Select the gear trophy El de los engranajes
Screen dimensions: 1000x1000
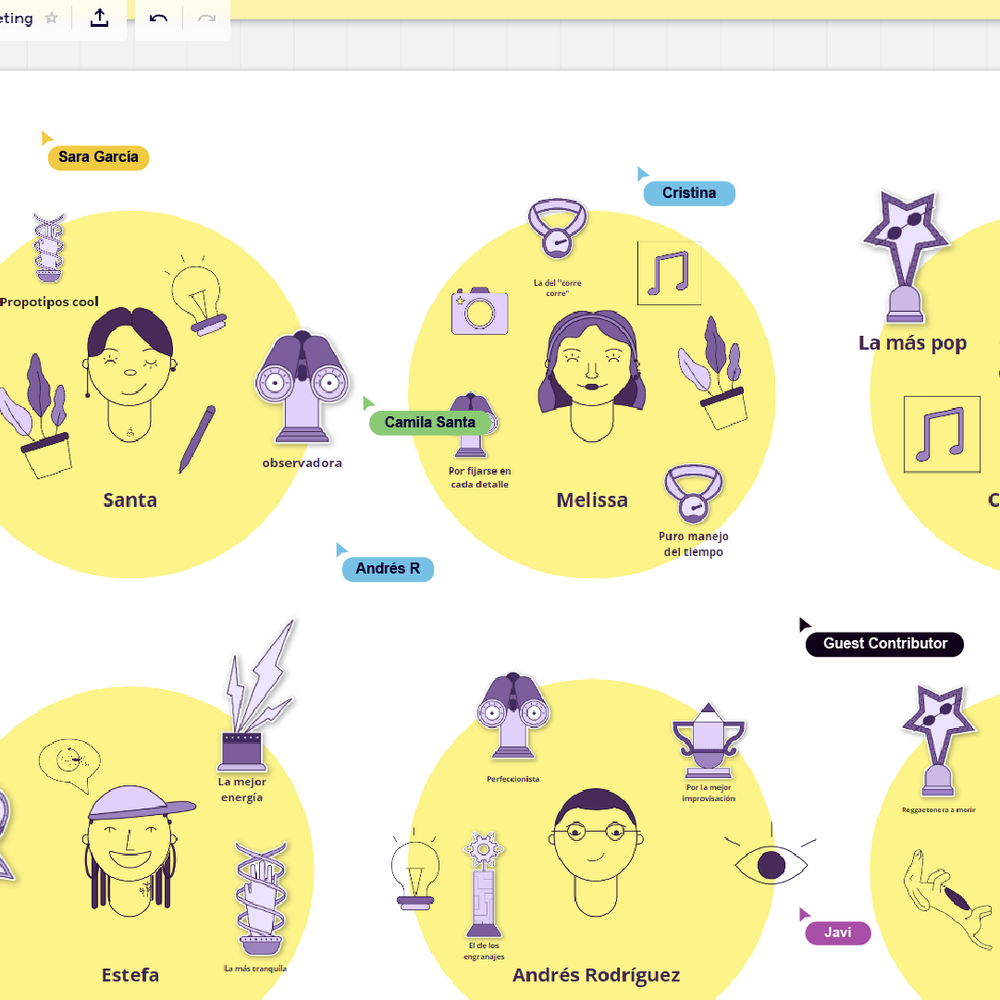click(x=483, y=885)
